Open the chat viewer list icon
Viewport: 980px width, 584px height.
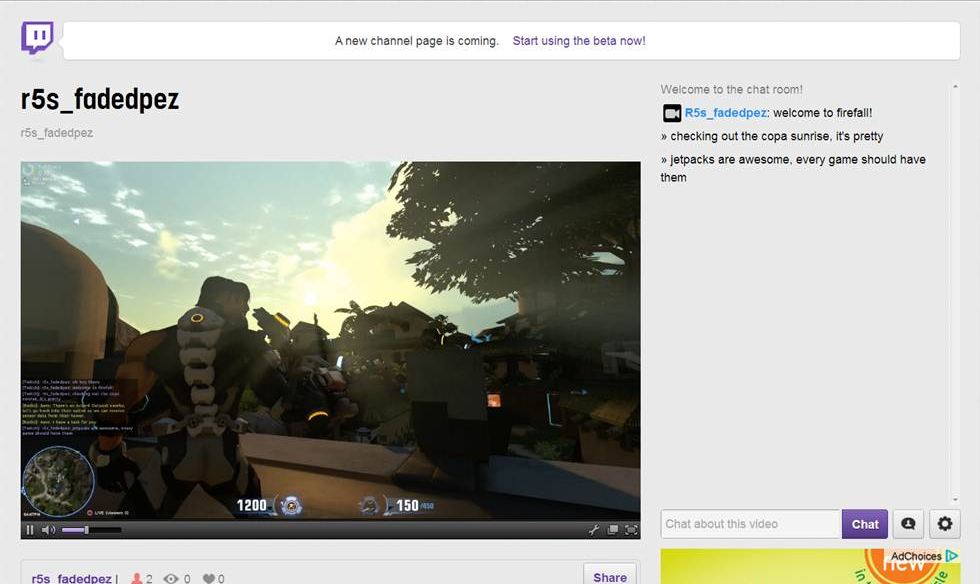[908, 524]
